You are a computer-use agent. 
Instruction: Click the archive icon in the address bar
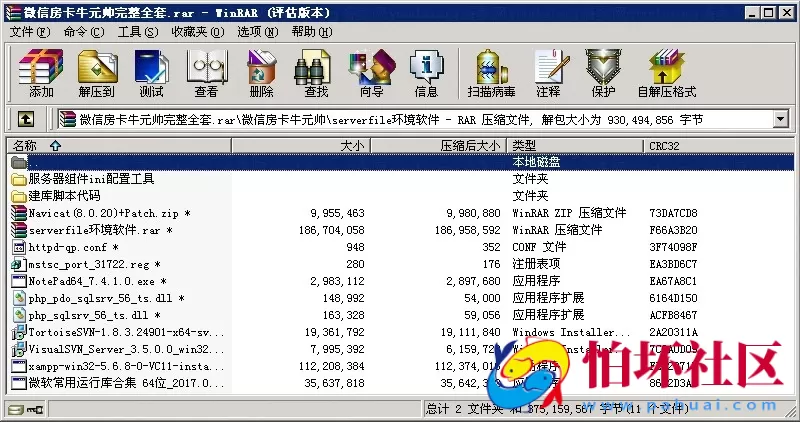coord(67,119)
